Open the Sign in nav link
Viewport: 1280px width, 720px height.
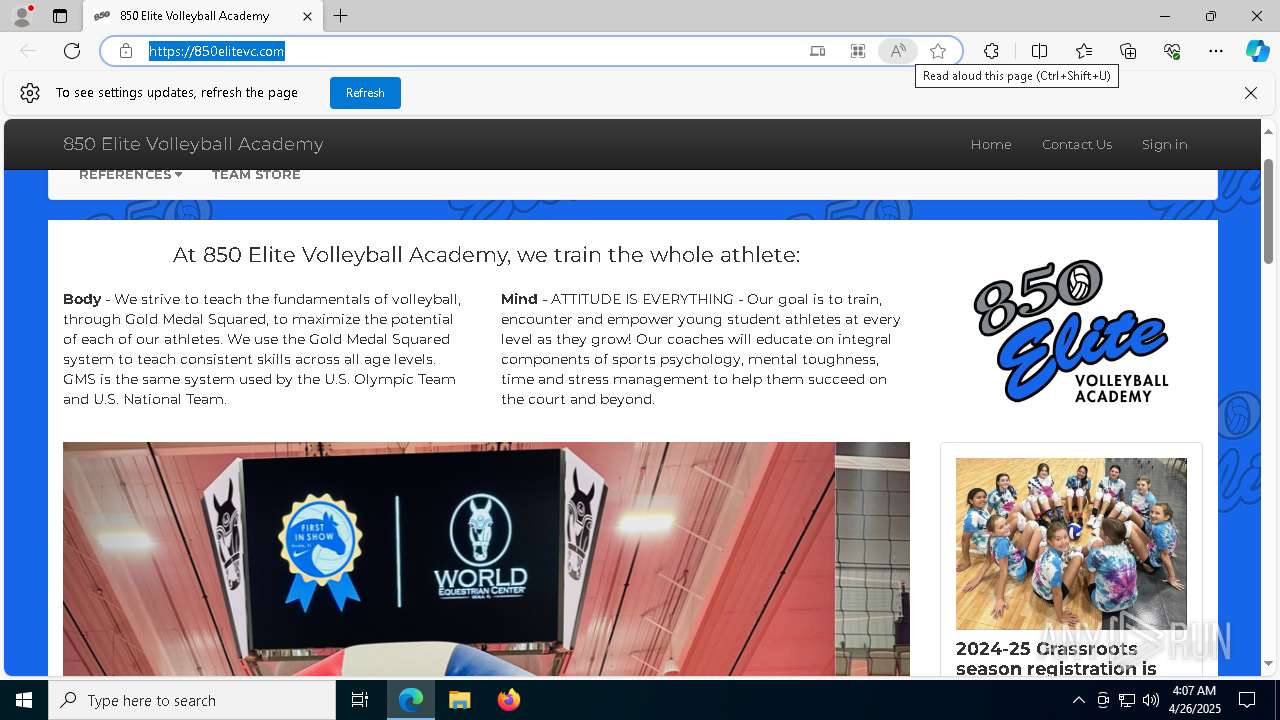[x=1165, y=144]
